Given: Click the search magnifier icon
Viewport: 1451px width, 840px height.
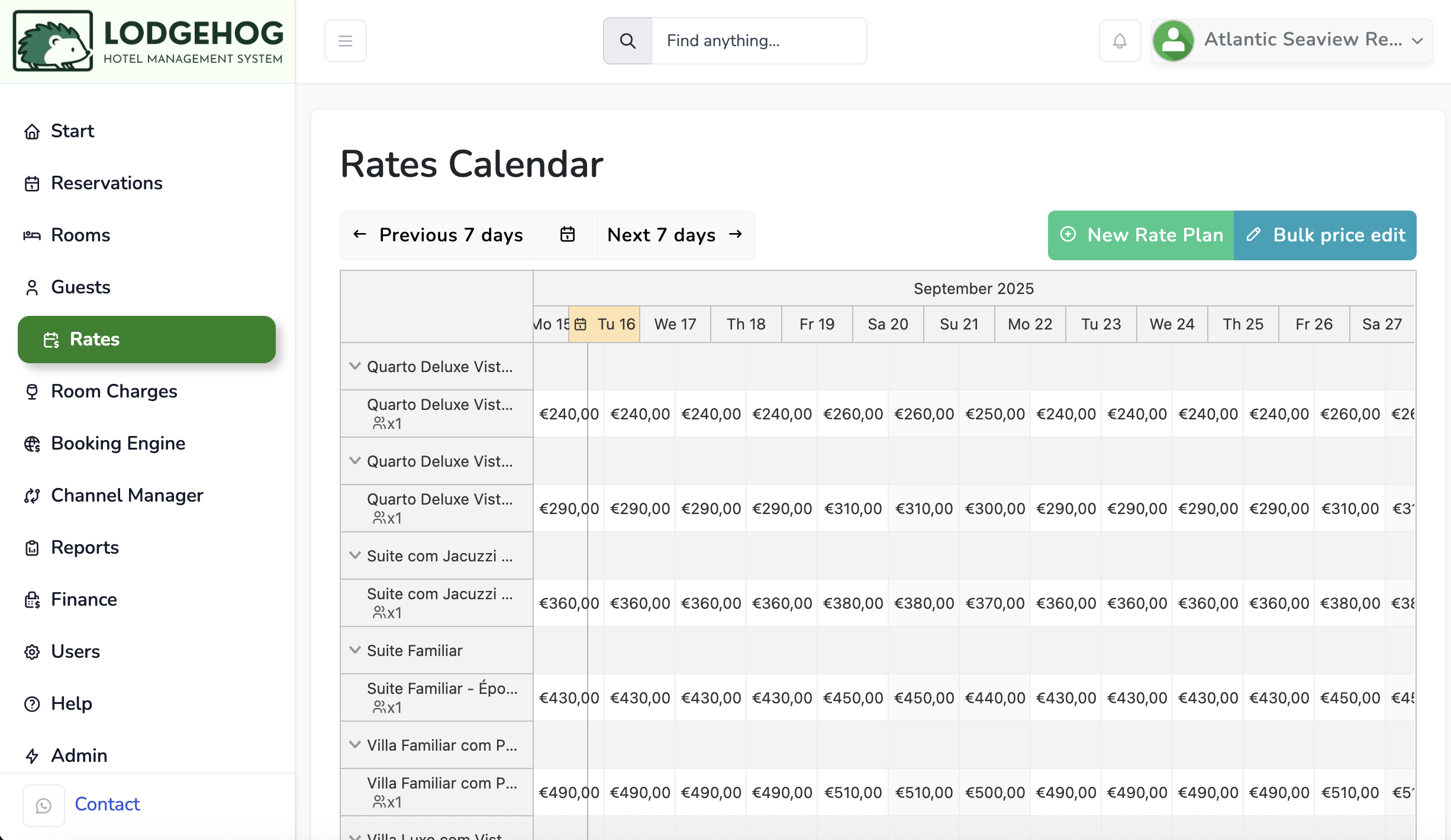Looking at the screenshot, I should point(627,41).
